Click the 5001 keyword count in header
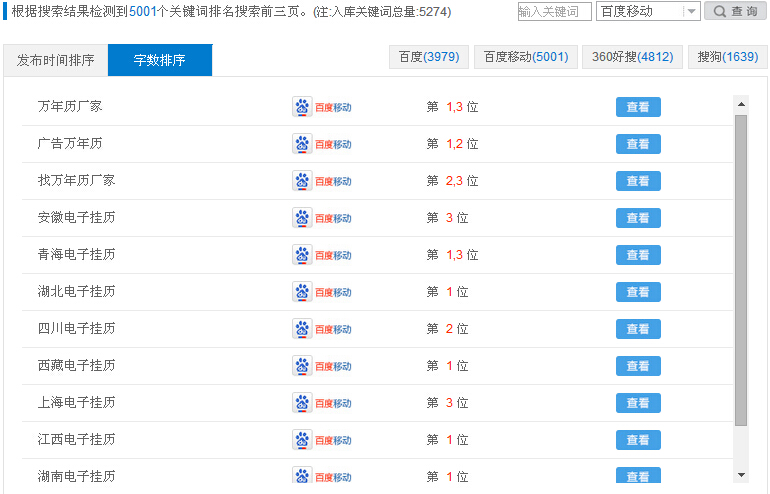The width and height of the screenshot is (770, 494). click(142, 11)
